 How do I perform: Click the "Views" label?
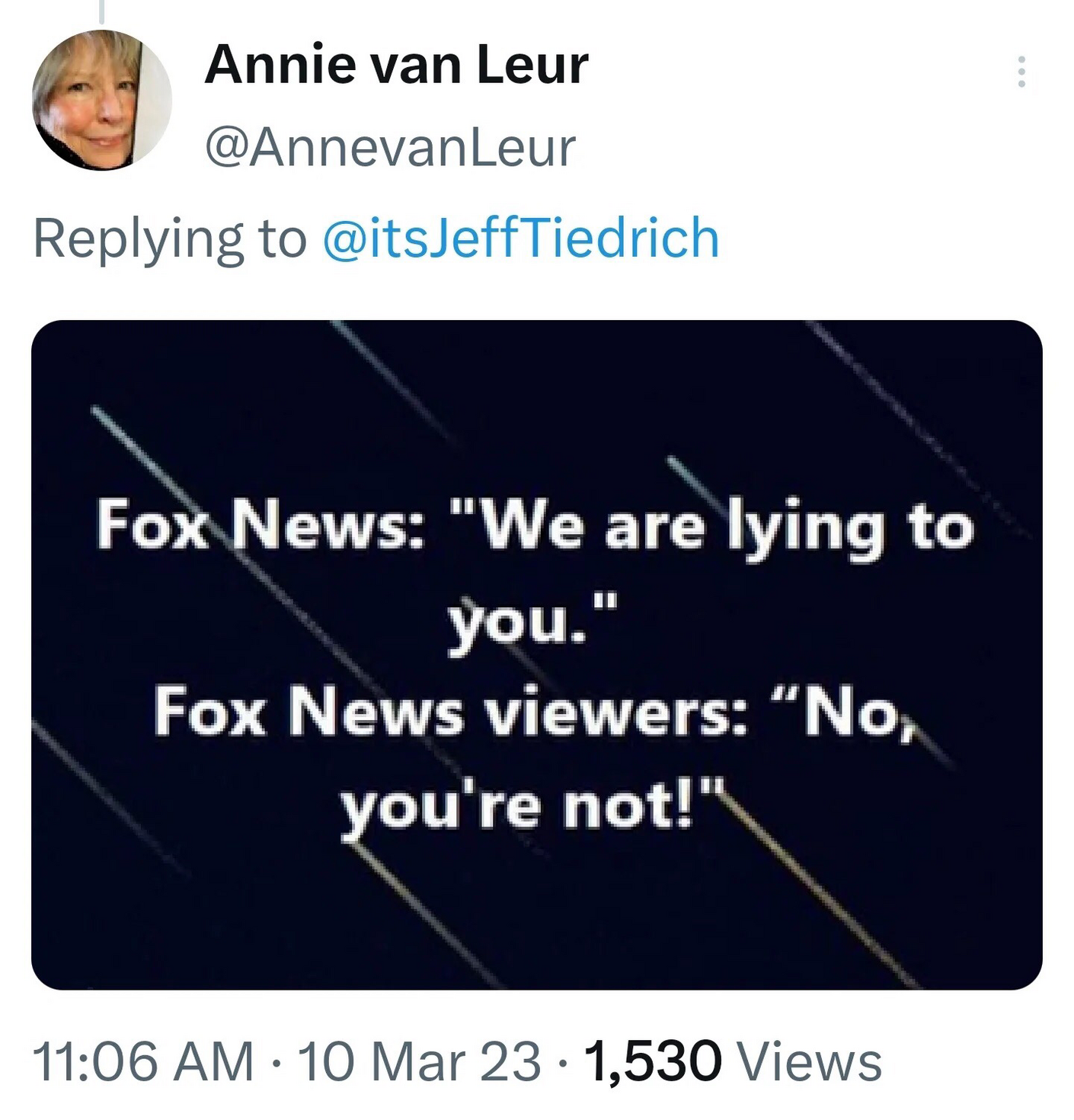(x=810, y=1061)
